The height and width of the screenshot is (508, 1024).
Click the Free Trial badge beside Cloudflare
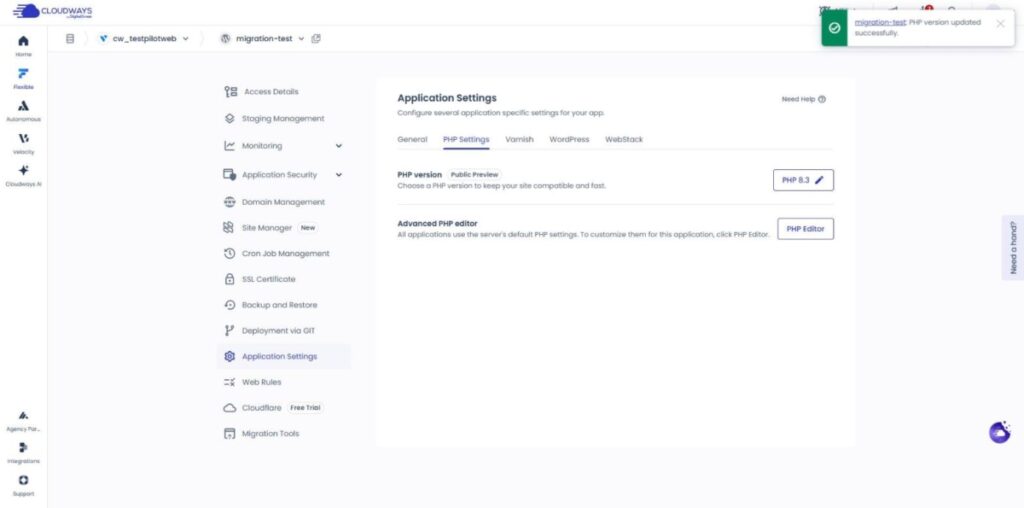(x=305, y=408)
